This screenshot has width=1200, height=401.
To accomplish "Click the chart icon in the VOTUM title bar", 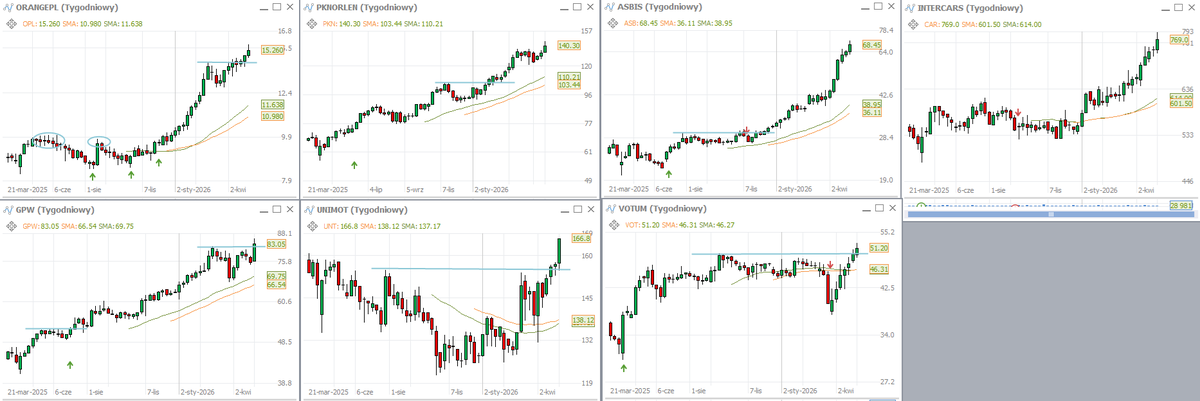I will pos(609,208).
